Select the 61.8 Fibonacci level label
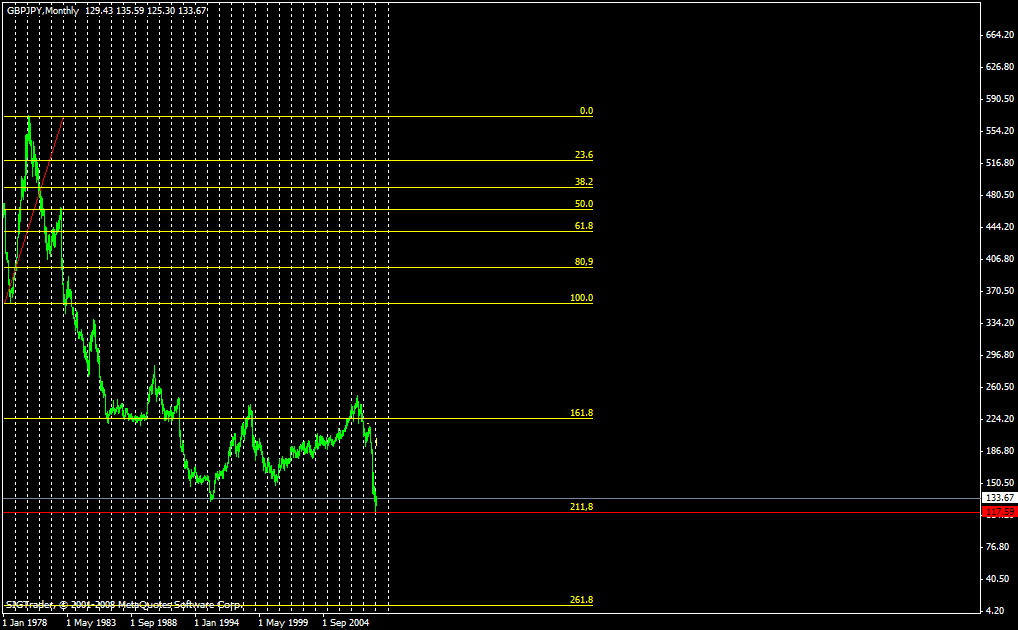This screenshot has height=630, width=1018. [x=584, y=226]
